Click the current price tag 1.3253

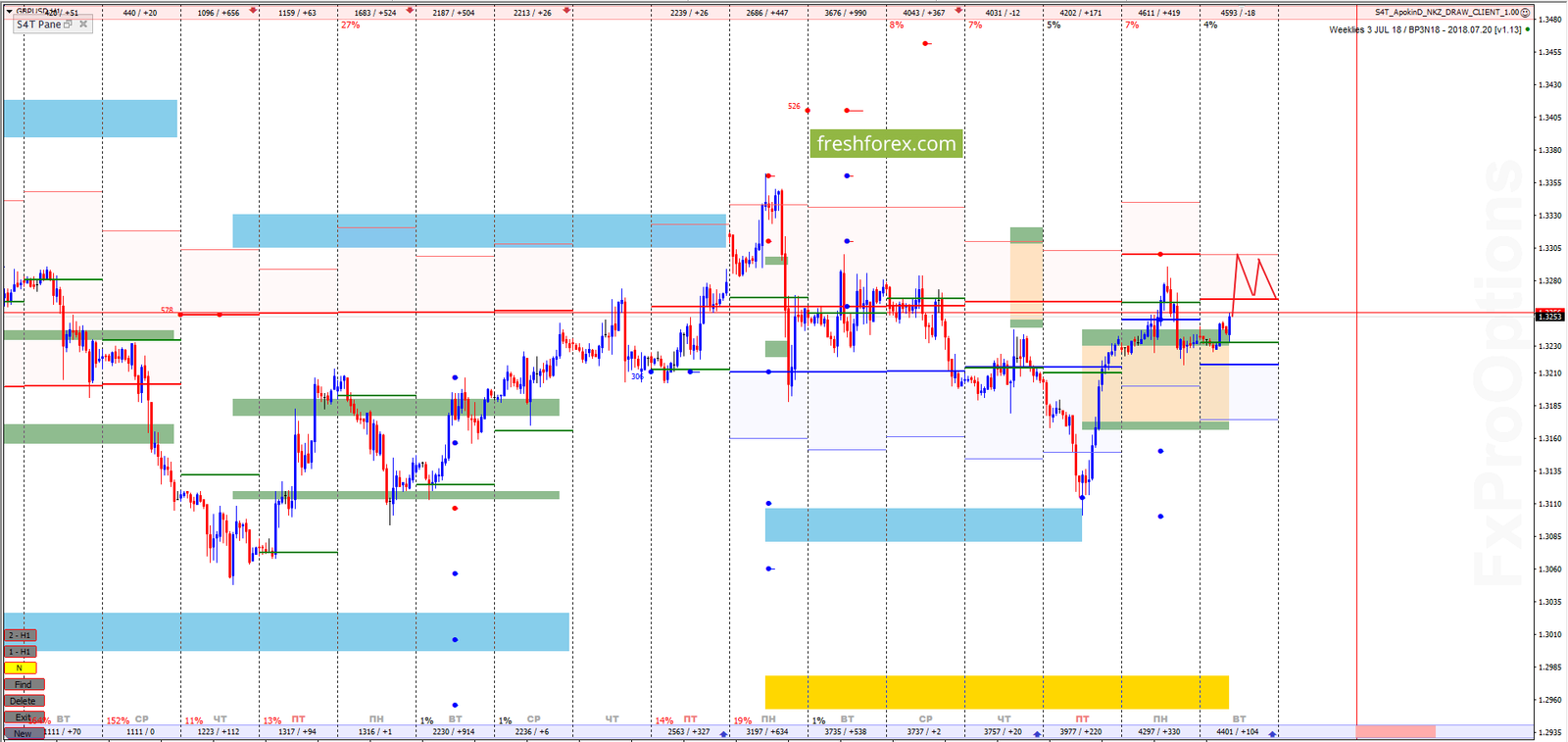coord(1550,316)
